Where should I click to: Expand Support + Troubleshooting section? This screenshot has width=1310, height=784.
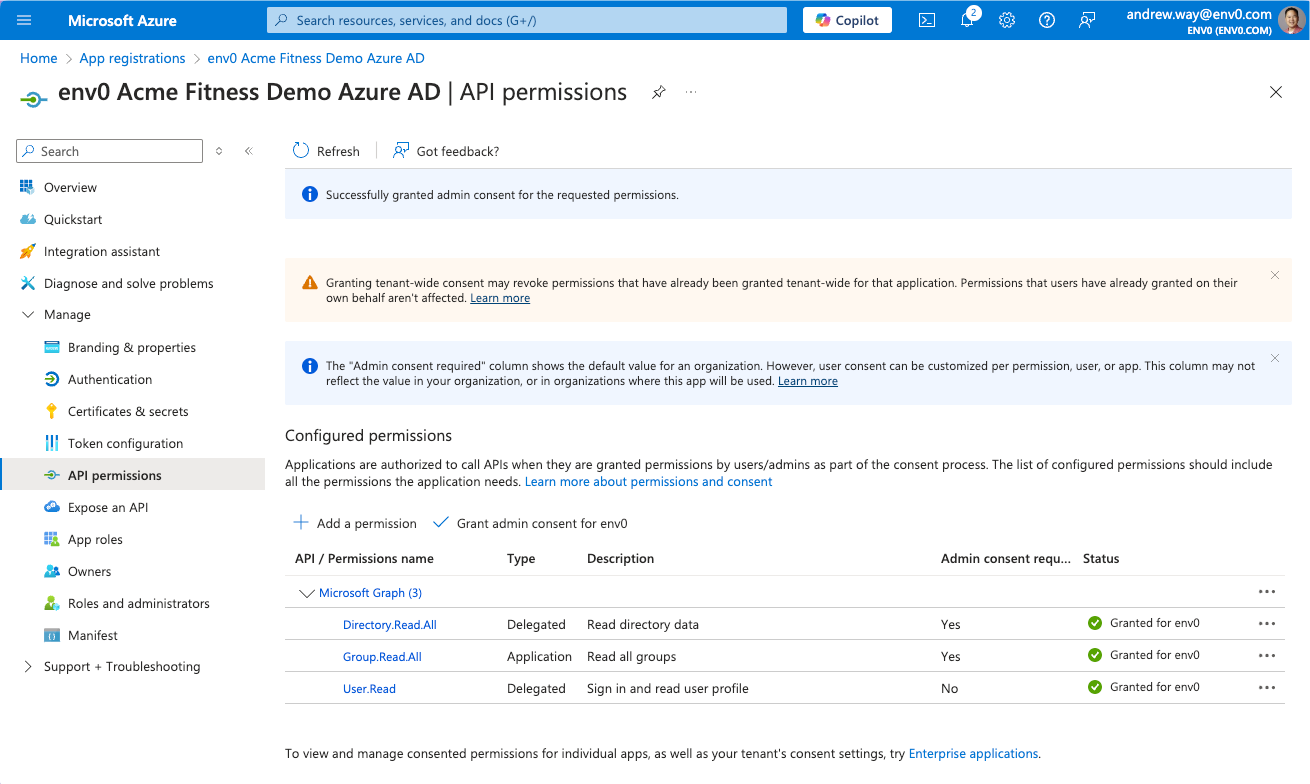coord(28,667)
